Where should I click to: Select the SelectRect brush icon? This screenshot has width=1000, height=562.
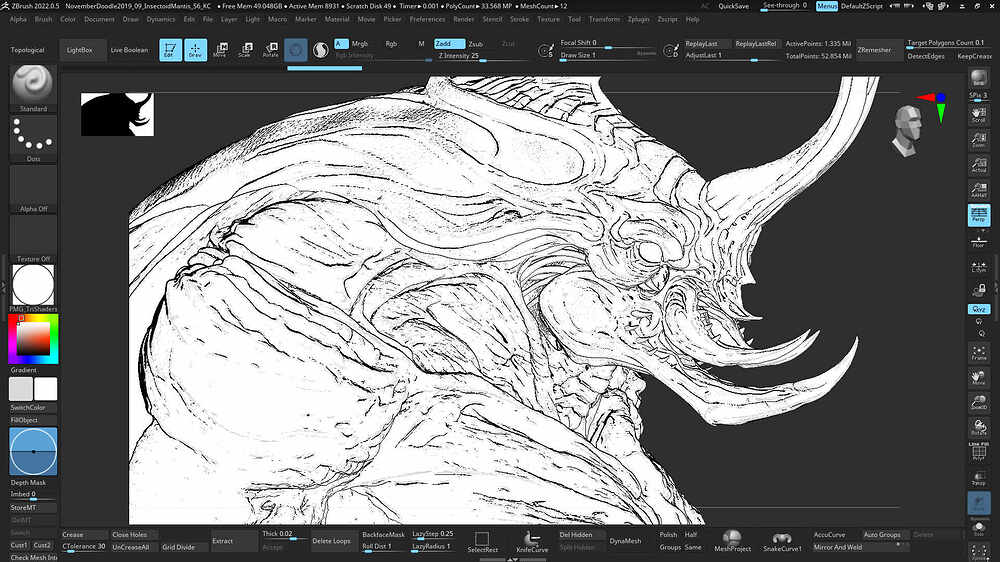pos(482,542)
